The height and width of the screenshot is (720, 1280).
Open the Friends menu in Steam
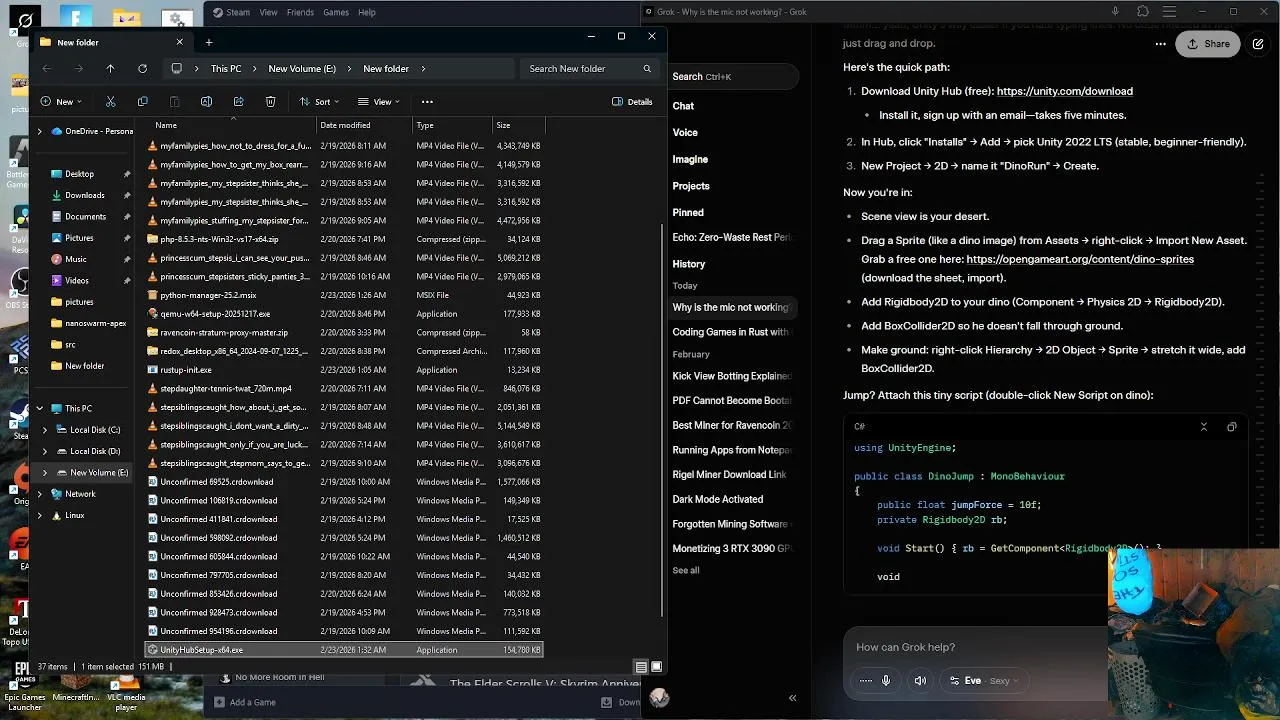(x=300, y=12)
